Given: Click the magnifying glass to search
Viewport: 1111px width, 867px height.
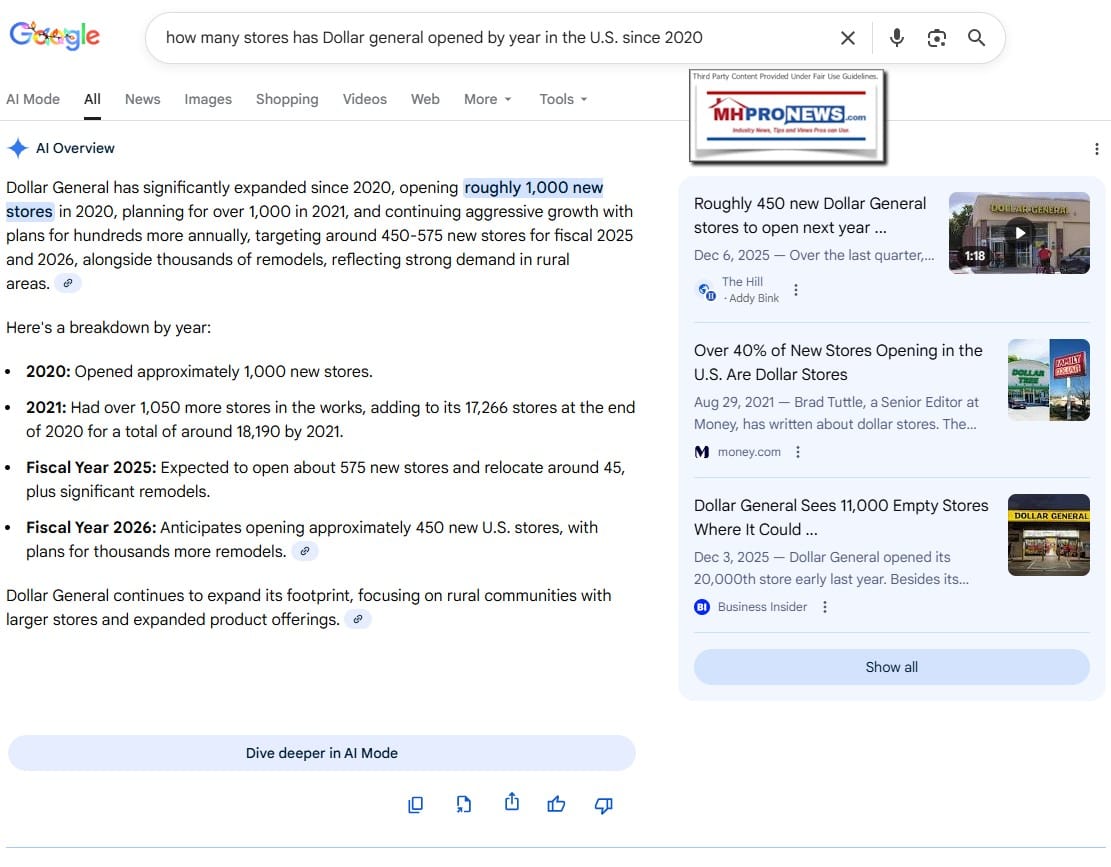Looking at the screenshot, I should [x=976, y=37].
